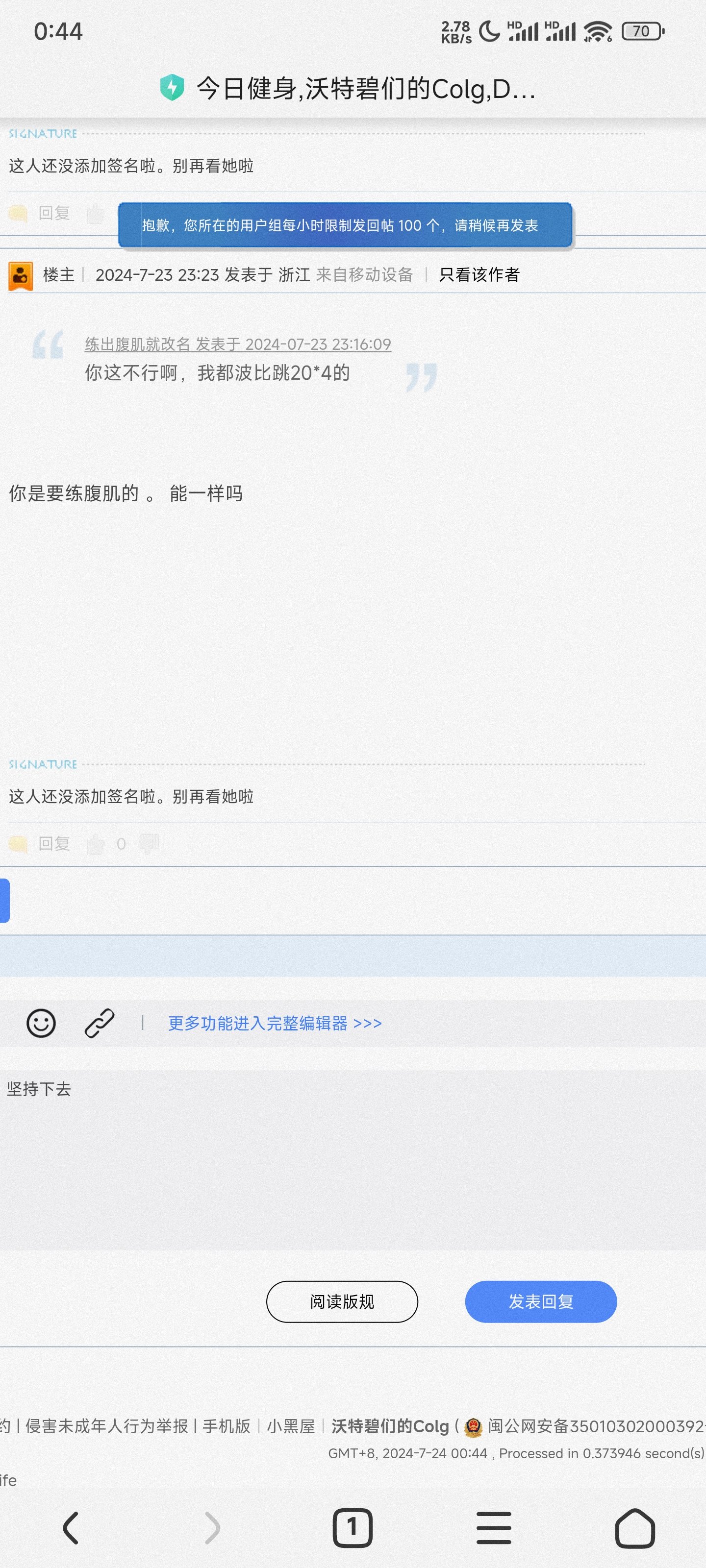Tap the browser back arrow
This screenshot has width=706, height=1568.
click(71, 1528)
